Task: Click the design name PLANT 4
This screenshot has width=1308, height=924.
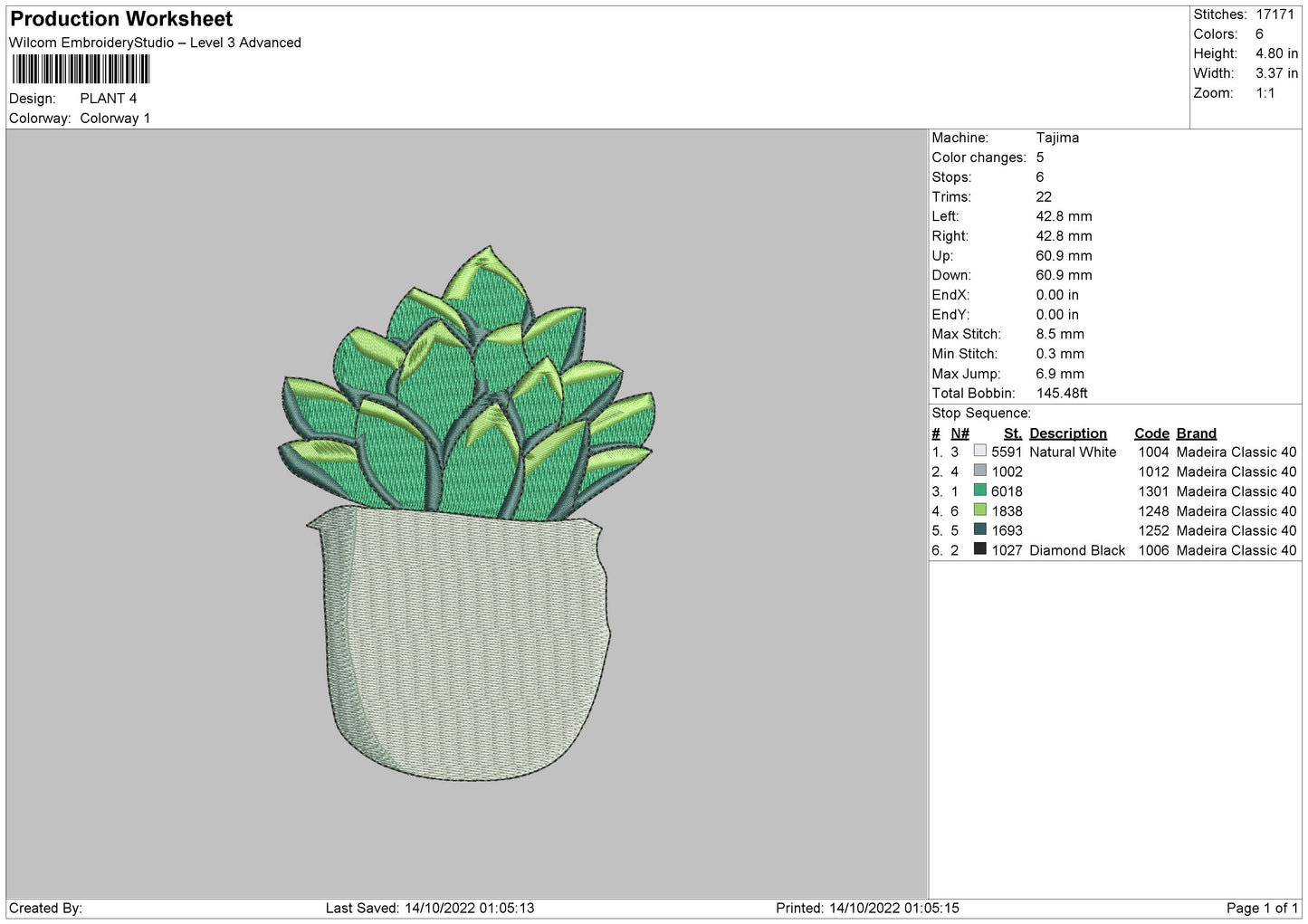Action: pyautogui.click(x=109, y=99)
